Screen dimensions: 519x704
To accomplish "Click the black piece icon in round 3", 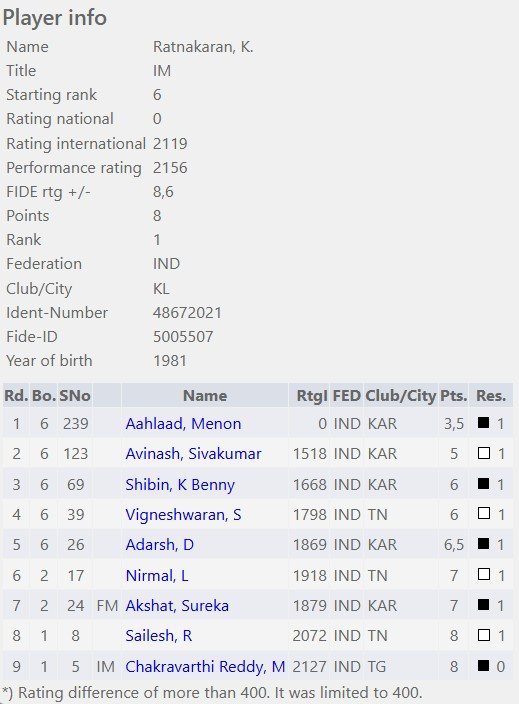I will coord(484,484).
